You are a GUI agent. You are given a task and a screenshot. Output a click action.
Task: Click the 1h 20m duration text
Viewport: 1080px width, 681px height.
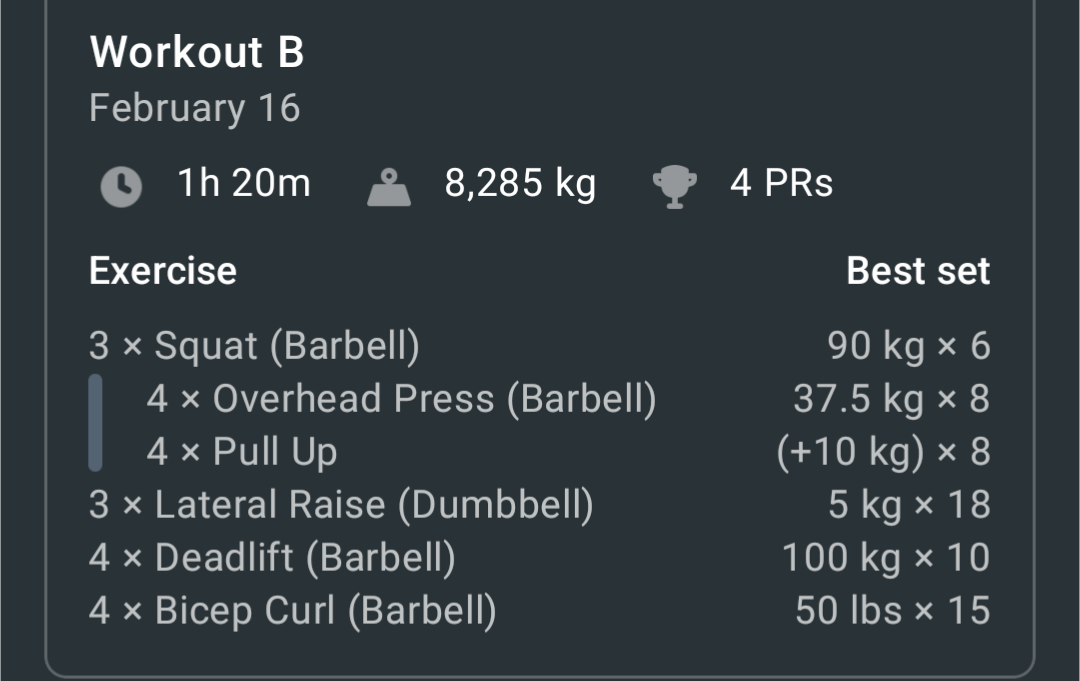[244, 183]
